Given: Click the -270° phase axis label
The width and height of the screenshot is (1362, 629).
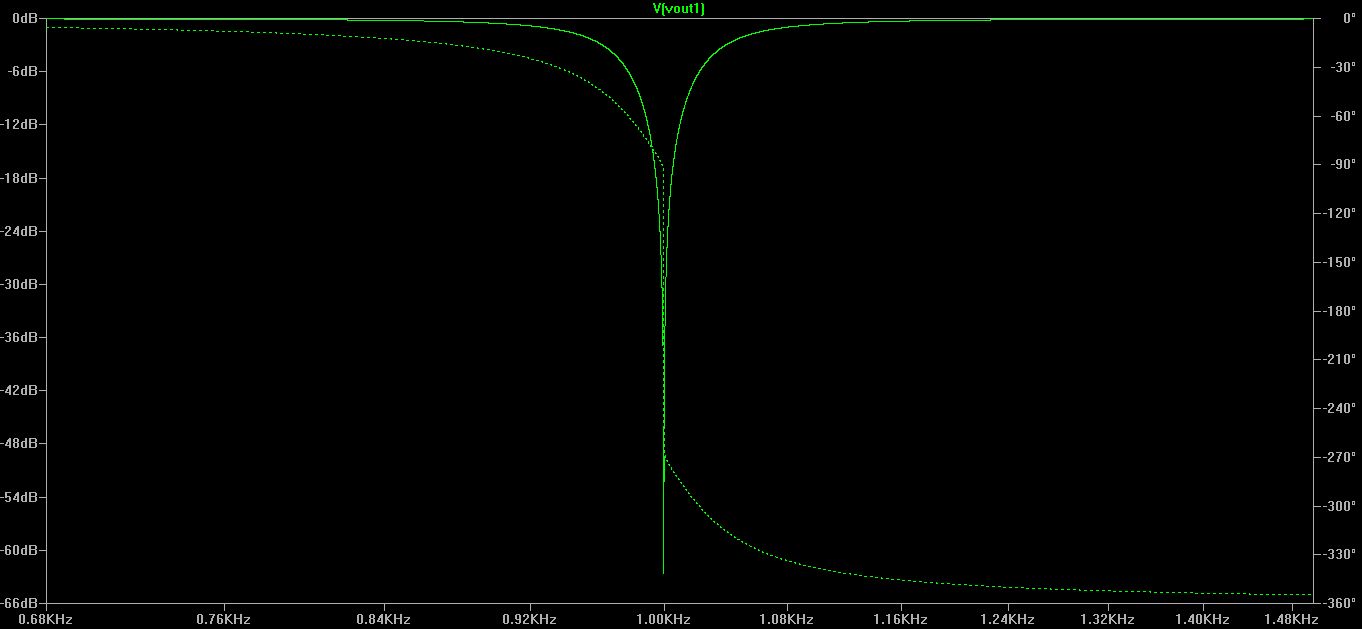Looking at the screenshot, I should pos(1340,457).
